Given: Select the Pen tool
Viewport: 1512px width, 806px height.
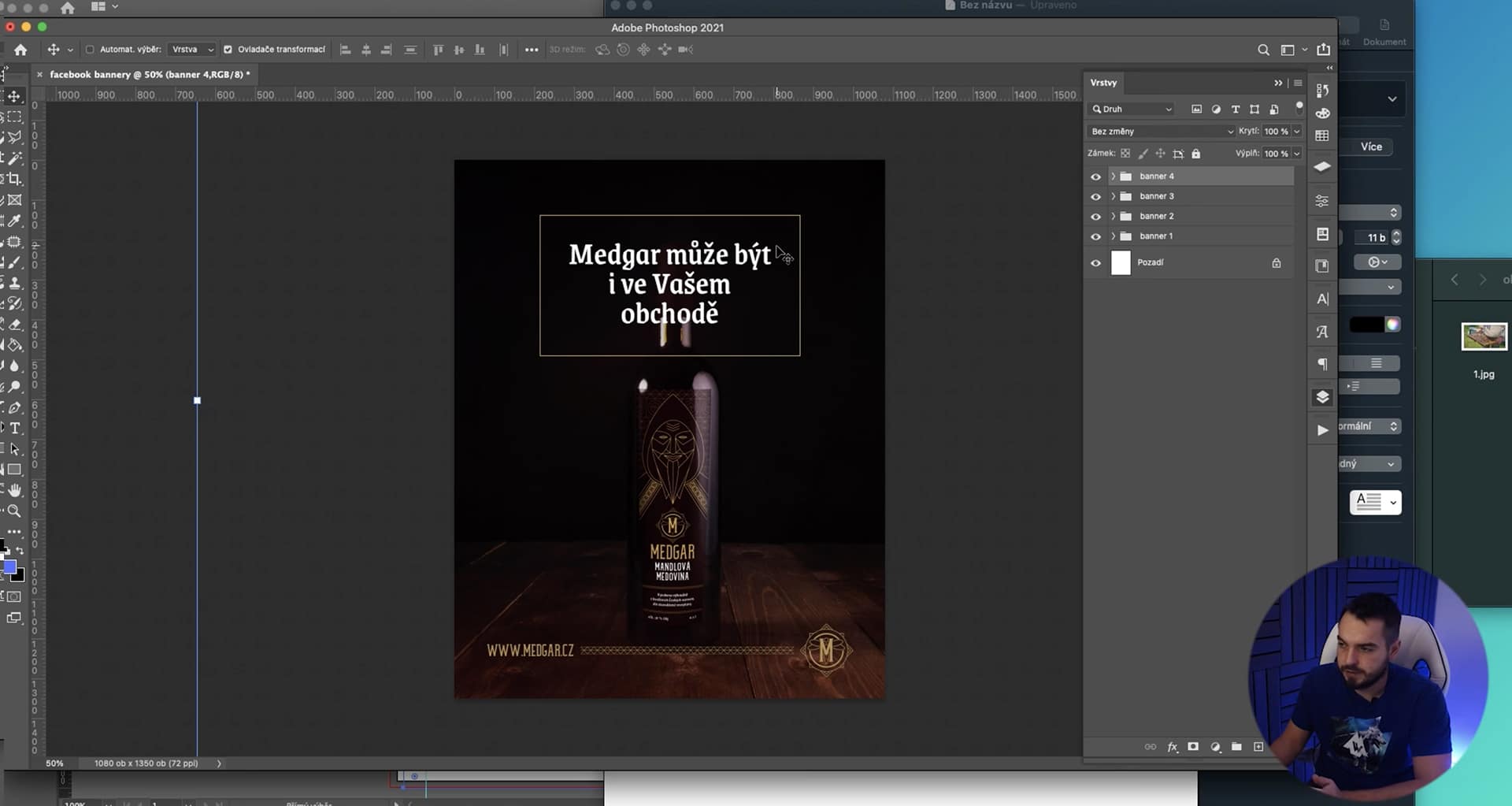Looking at the screenshot, I should point(14,407).
